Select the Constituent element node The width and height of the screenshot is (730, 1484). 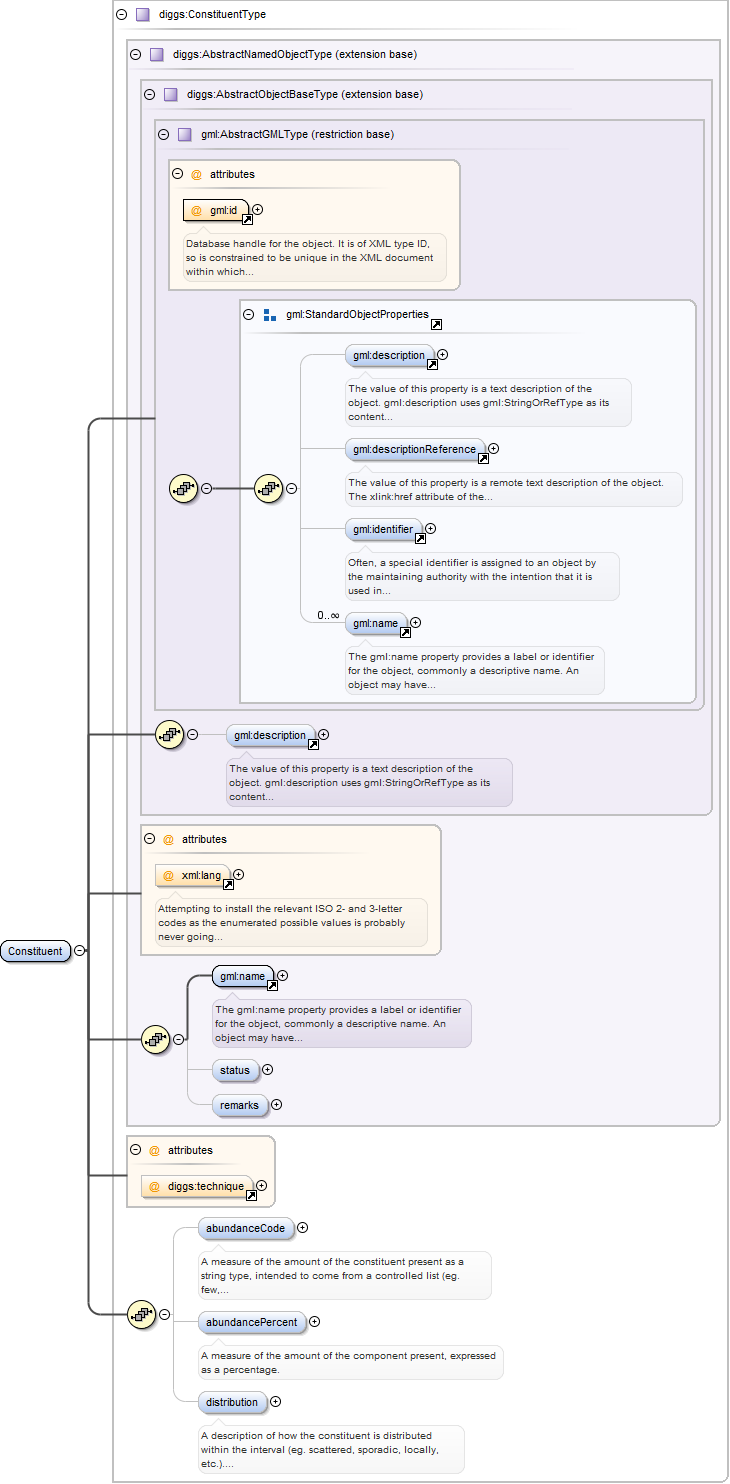point(36,951)
